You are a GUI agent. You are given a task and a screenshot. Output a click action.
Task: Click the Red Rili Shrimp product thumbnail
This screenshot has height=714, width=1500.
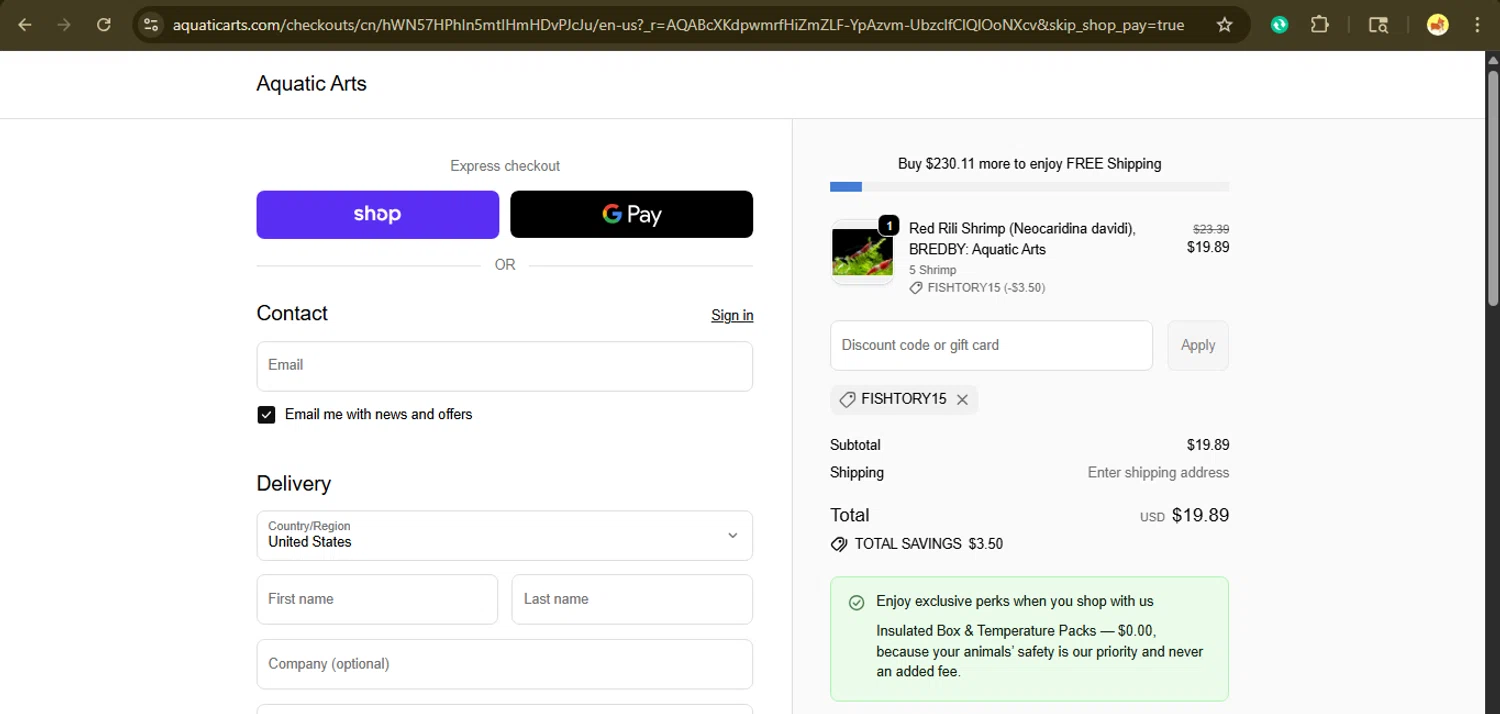pyautogui.click(x=862, y=253)
